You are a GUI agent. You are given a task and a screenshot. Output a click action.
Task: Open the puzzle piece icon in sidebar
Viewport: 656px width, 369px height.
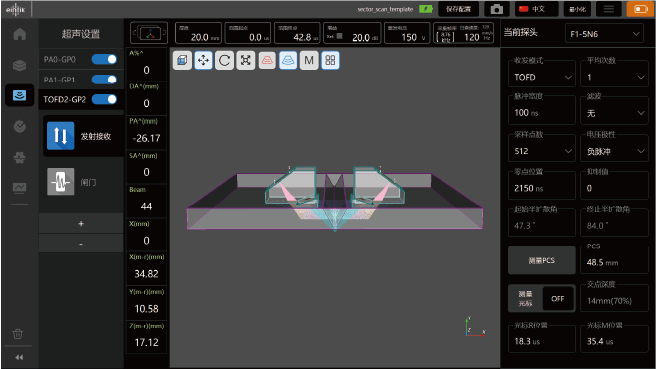(20, 157)
